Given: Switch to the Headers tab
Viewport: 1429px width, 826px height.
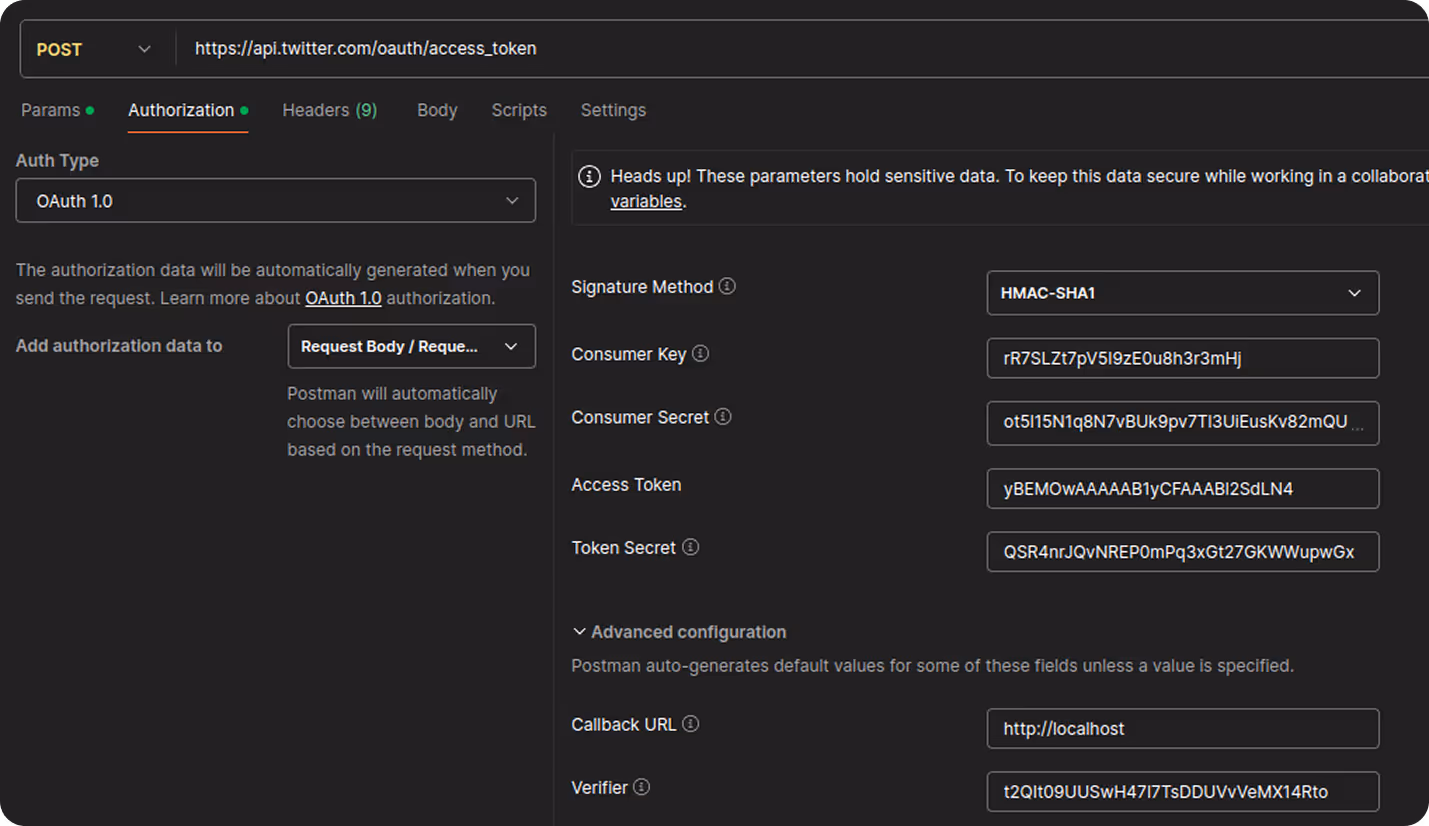Looking at the screenshot, I should tap(329, 110).
